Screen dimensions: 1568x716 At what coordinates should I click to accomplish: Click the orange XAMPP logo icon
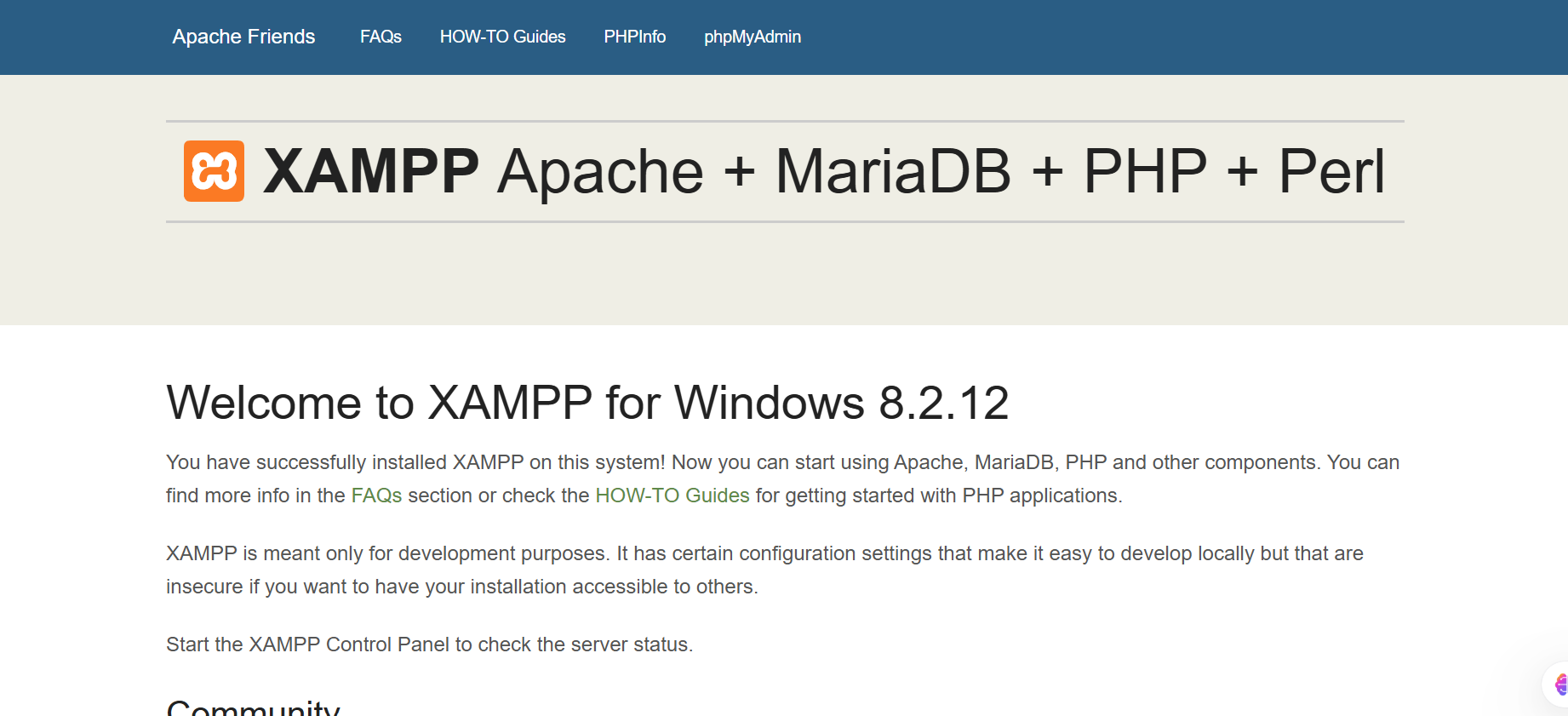tap(214, 171)
